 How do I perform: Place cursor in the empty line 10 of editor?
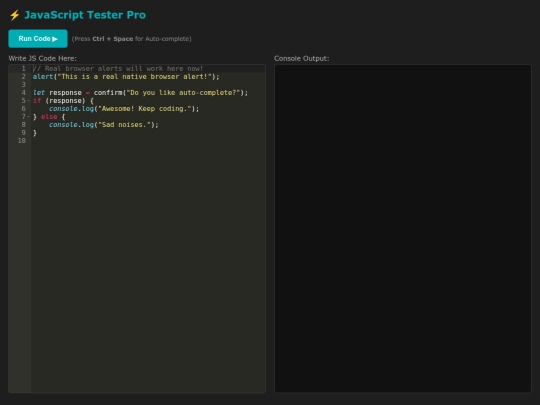coord(148,141)
